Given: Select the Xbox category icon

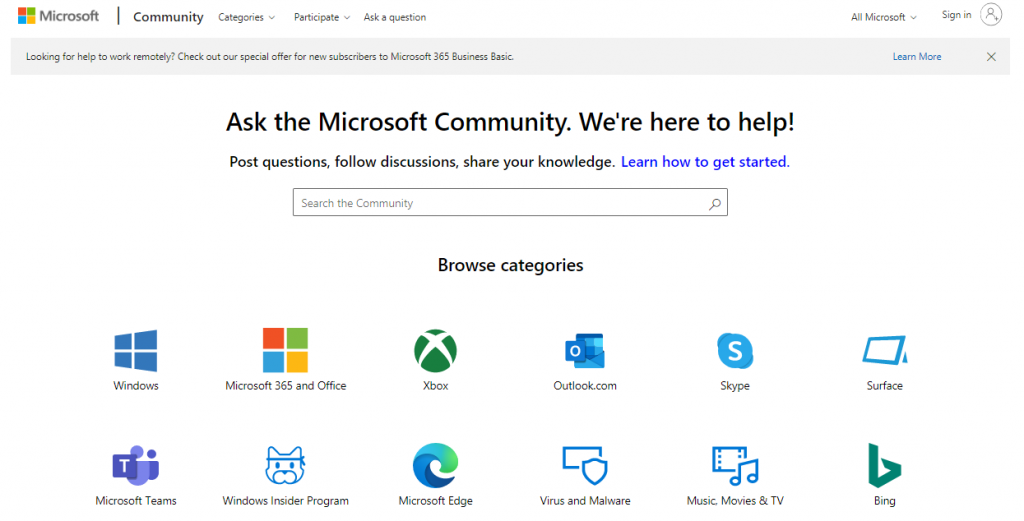Looking at the screenshot, I should [x=436, y=351].
